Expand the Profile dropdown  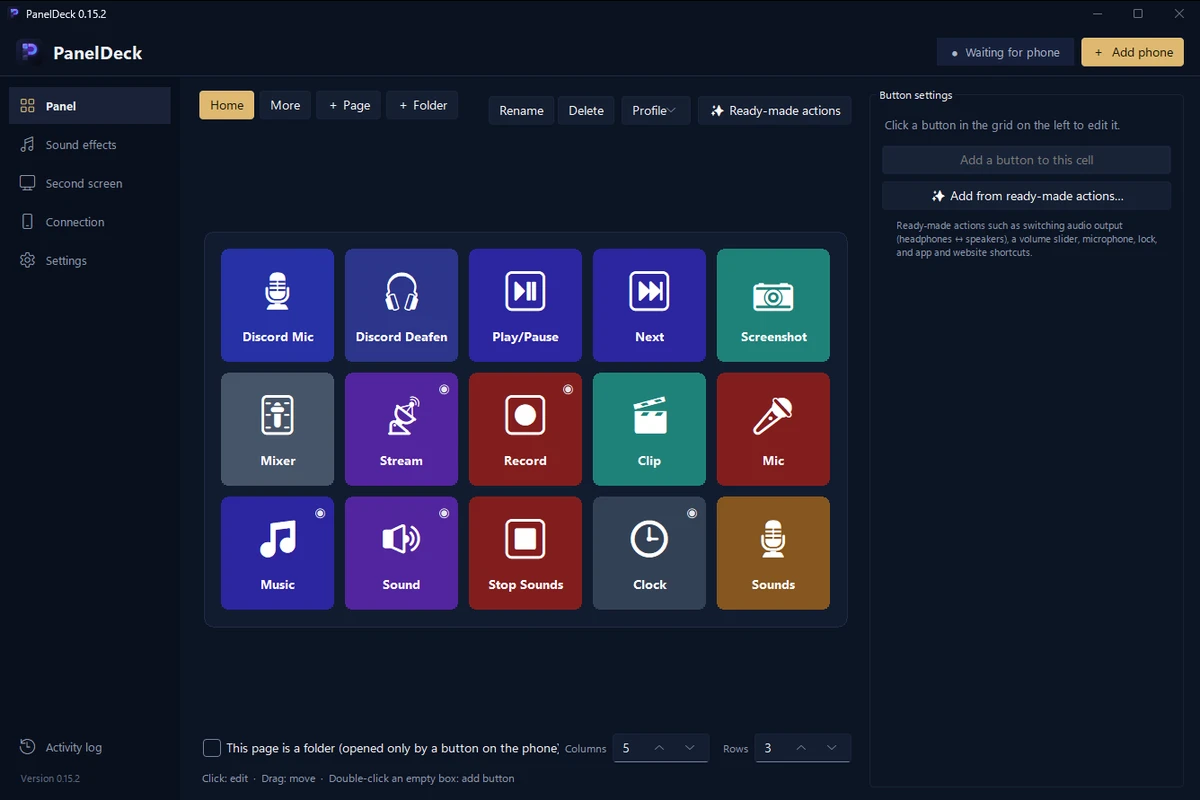(x=655, y=111)
